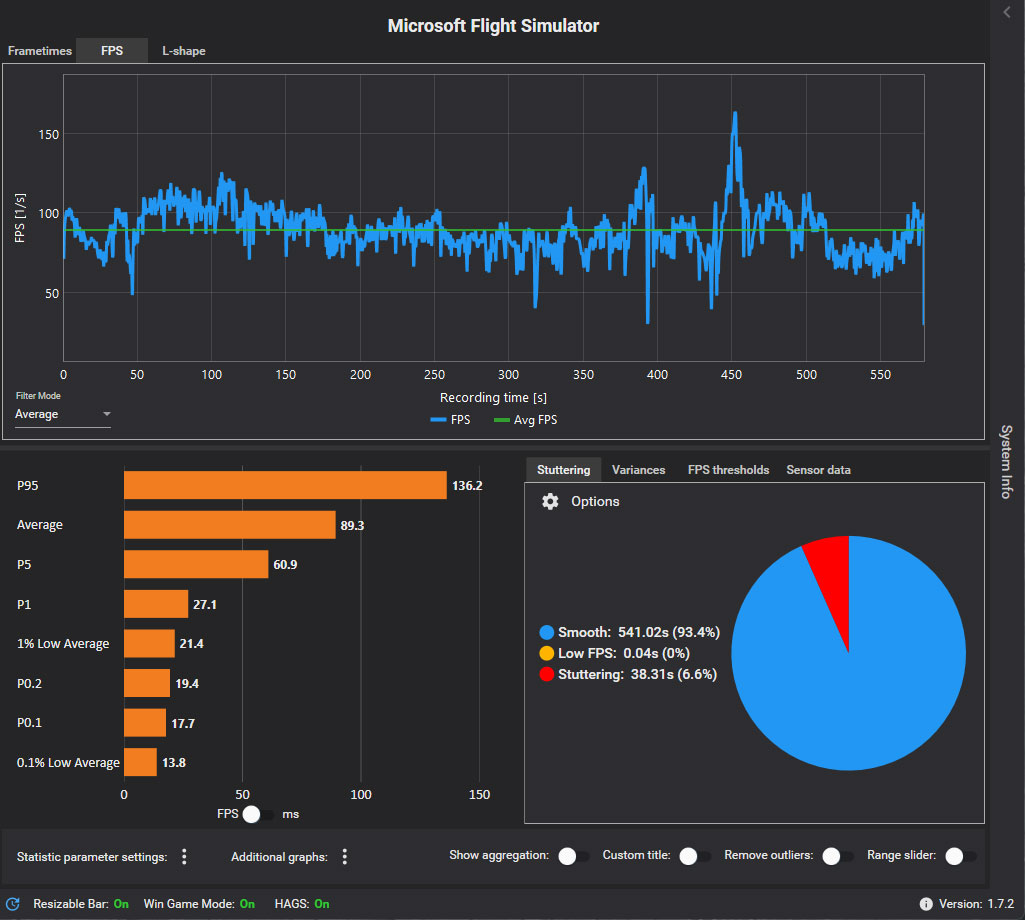Toggle Show aggregation switch
1025x920 pixels.
click(x=573, y=856)
